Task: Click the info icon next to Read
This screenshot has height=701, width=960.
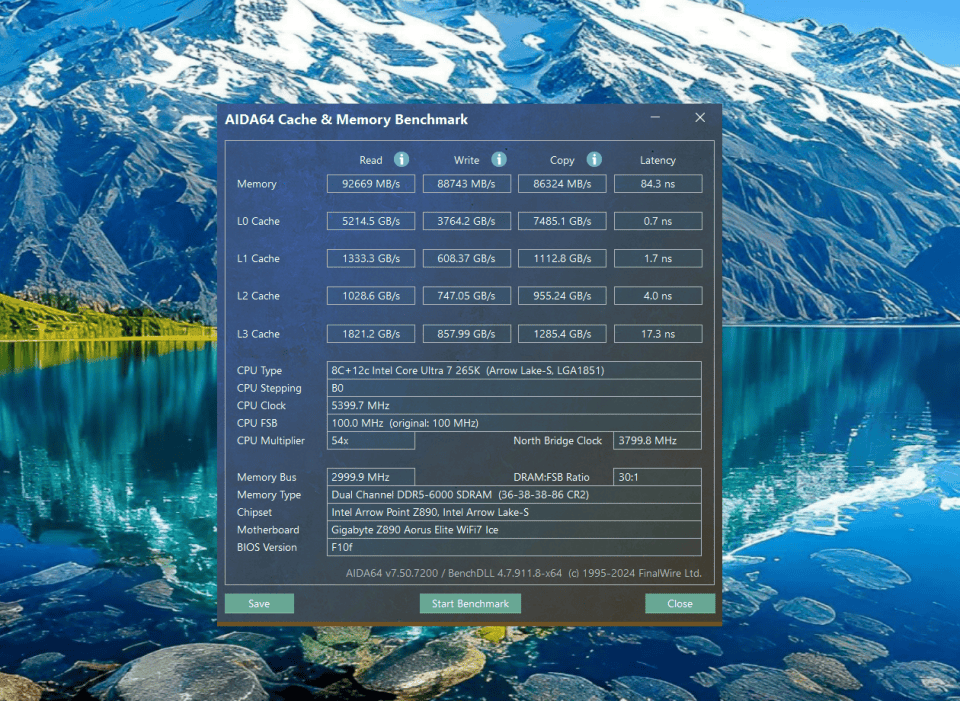Action: pyautogui.click(x=401, y=160)
